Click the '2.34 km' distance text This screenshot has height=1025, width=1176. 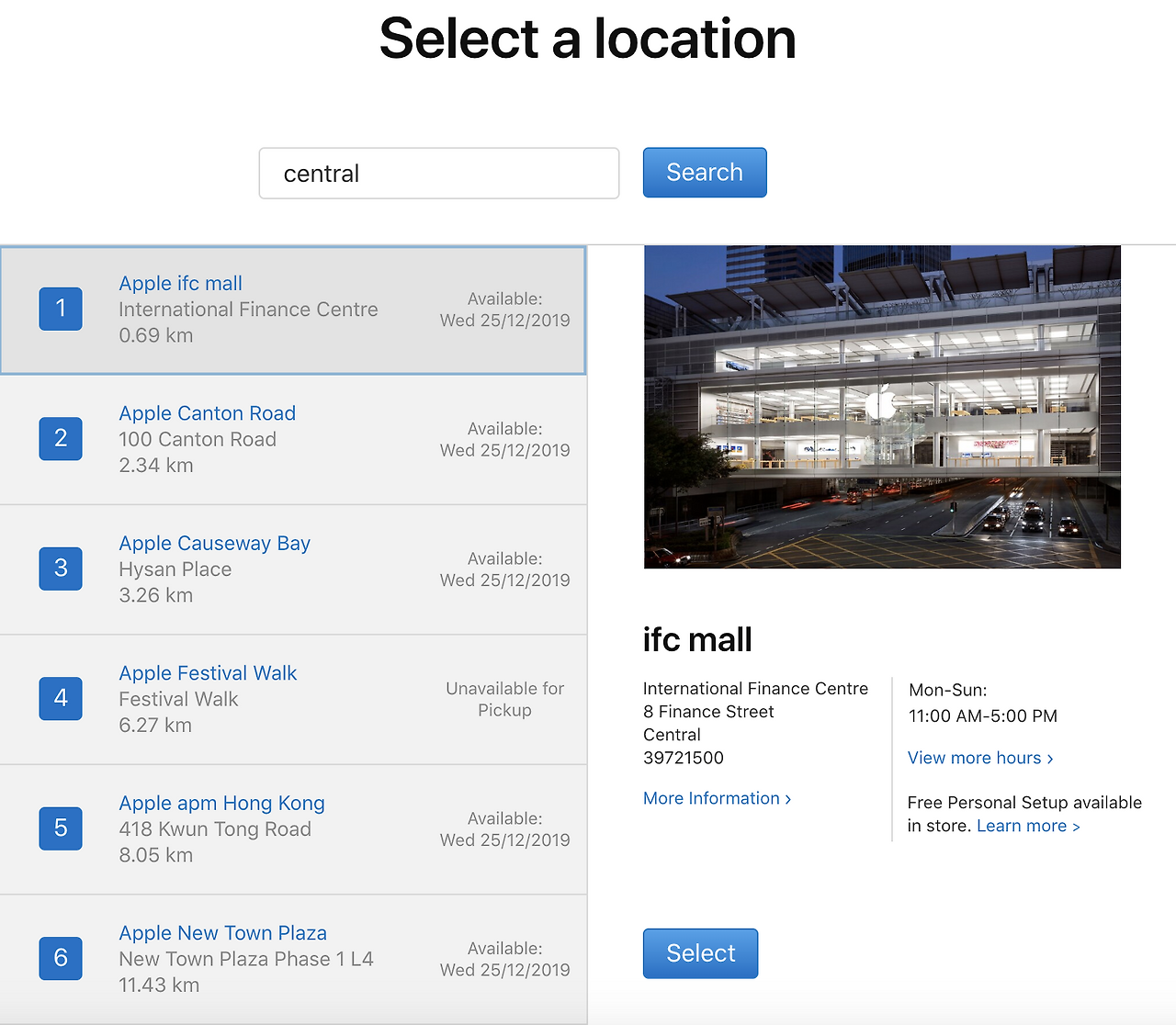(156, 466)
